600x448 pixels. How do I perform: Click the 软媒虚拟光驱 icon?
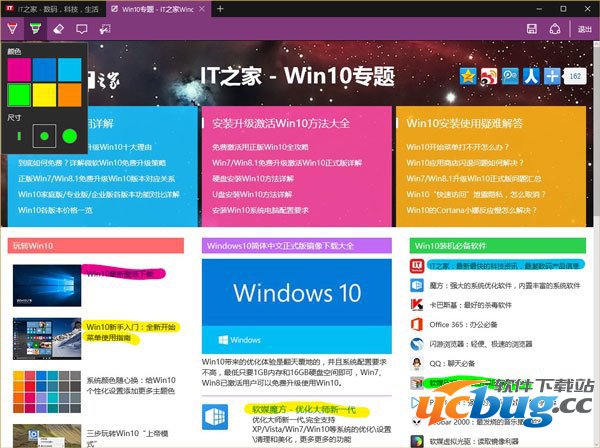(417, 441)
